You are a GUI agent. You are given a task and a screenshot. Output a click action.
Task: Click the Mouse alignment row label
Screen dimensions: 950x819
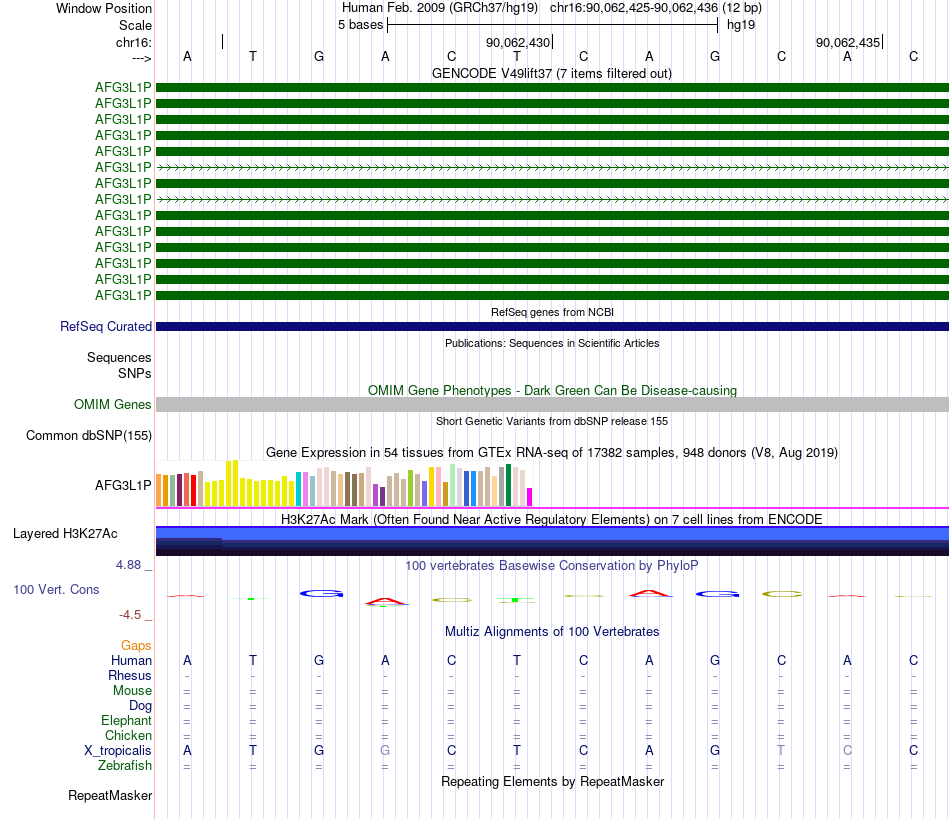click(x=132, y=691)
